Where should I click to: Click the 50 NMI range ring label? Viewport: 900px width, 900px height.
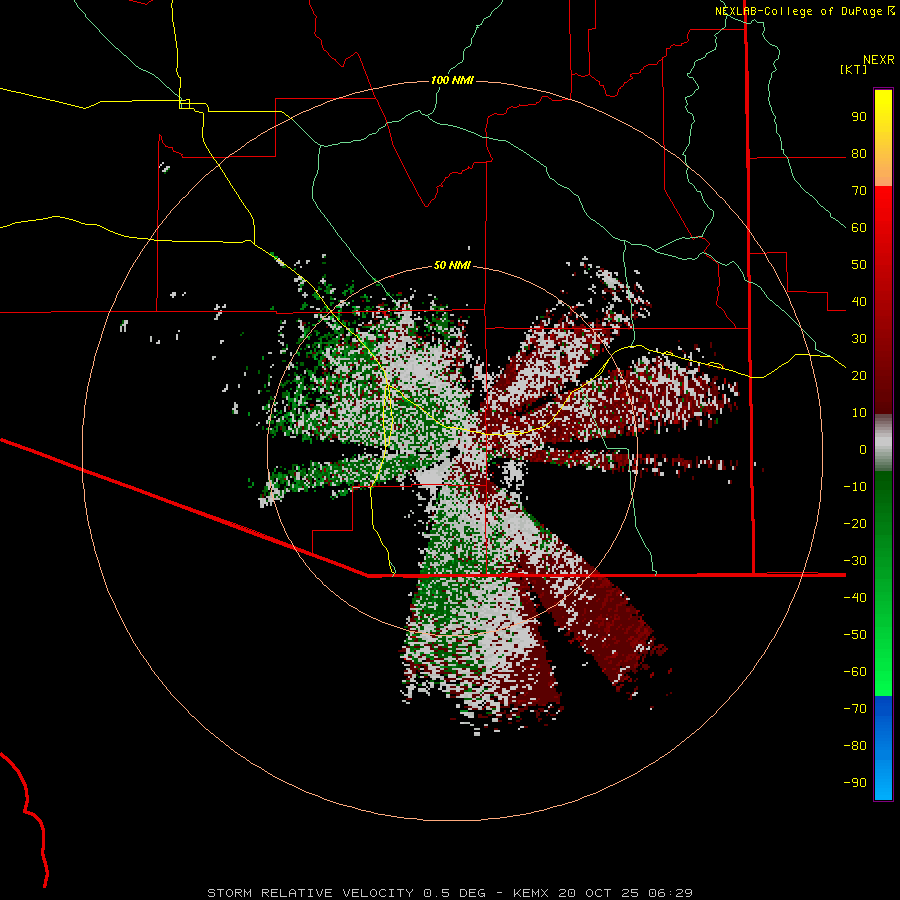[x=452, y=265]
